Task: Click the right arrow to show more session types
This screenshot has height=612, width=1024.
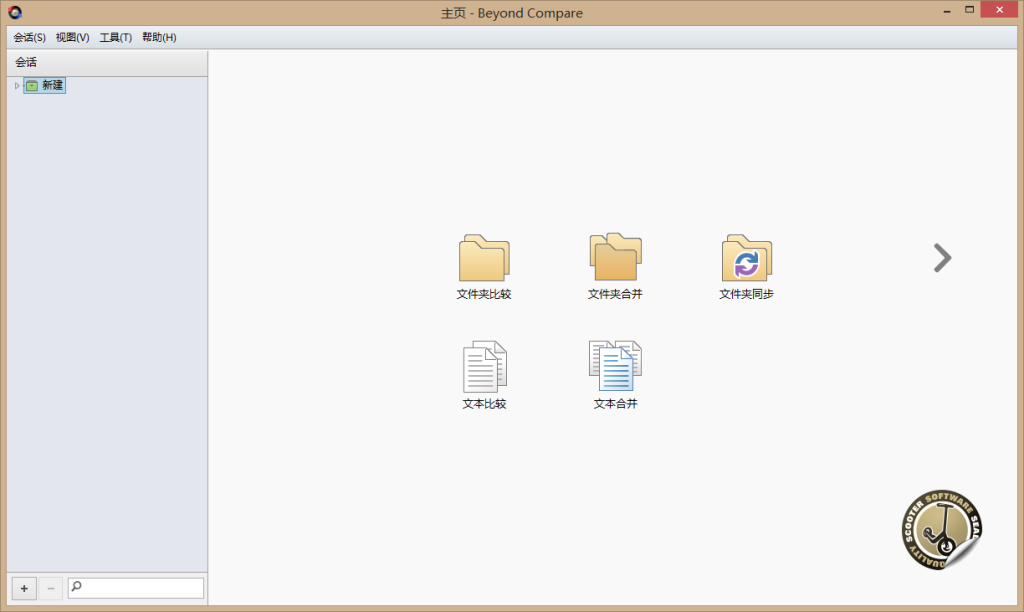Action: point(941,258)
